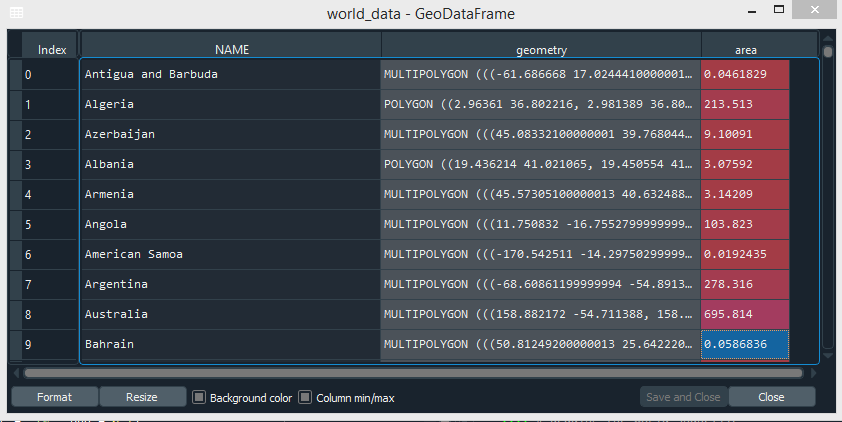842x422 pixels.
Task: Select the 'Azerbaijan' name cell
Action: (230, 134)
